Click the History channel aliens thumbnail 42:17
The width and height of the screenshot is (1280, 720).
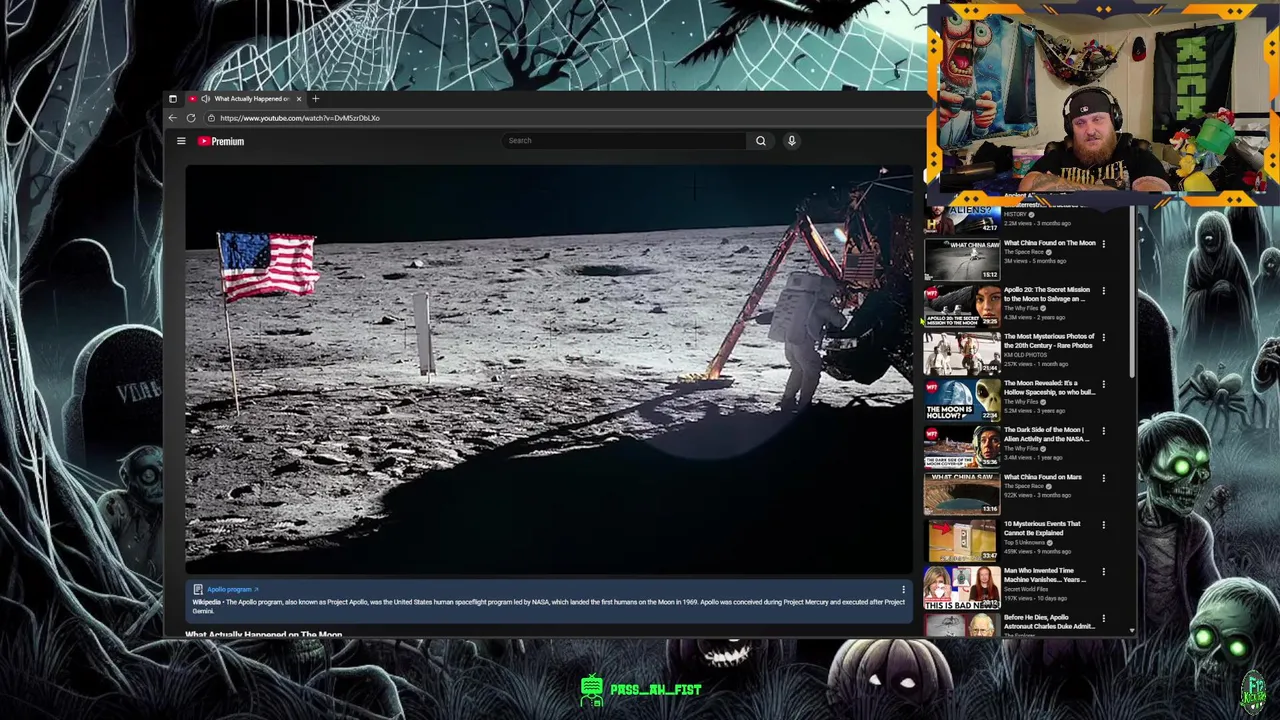point(962,219)
